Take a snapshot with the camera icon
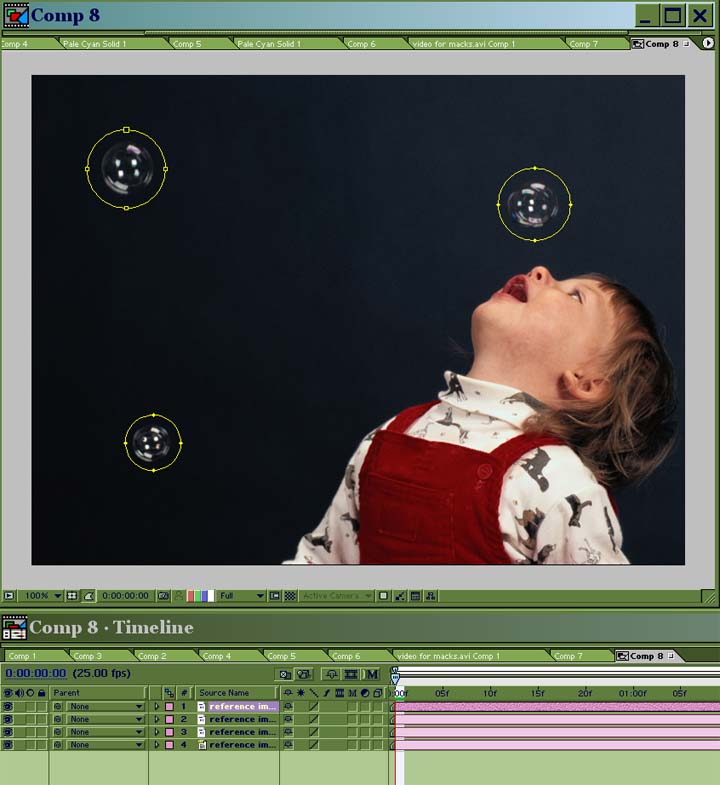This screenshot has height=785, width=720. point(163,596)
